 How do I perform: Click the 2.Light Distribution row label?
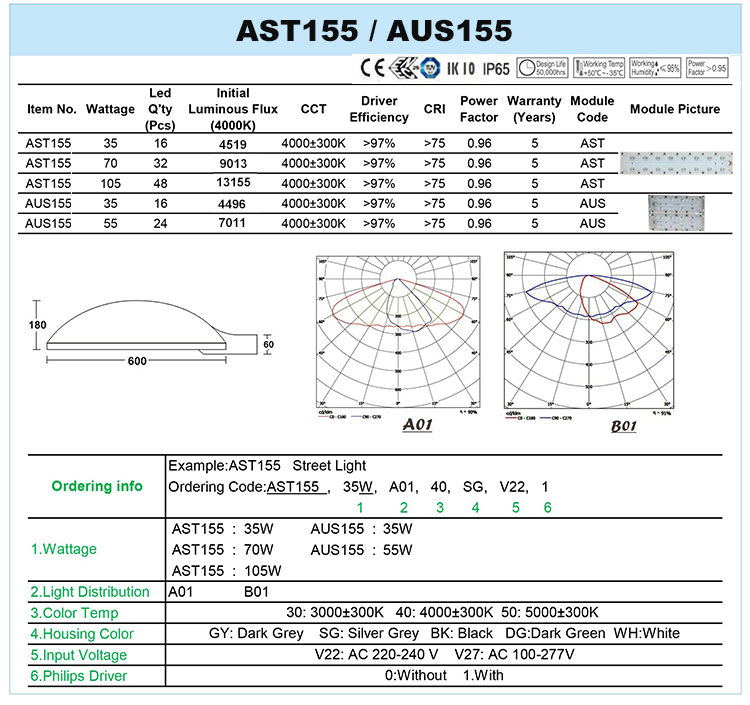(x=90, y=592)
